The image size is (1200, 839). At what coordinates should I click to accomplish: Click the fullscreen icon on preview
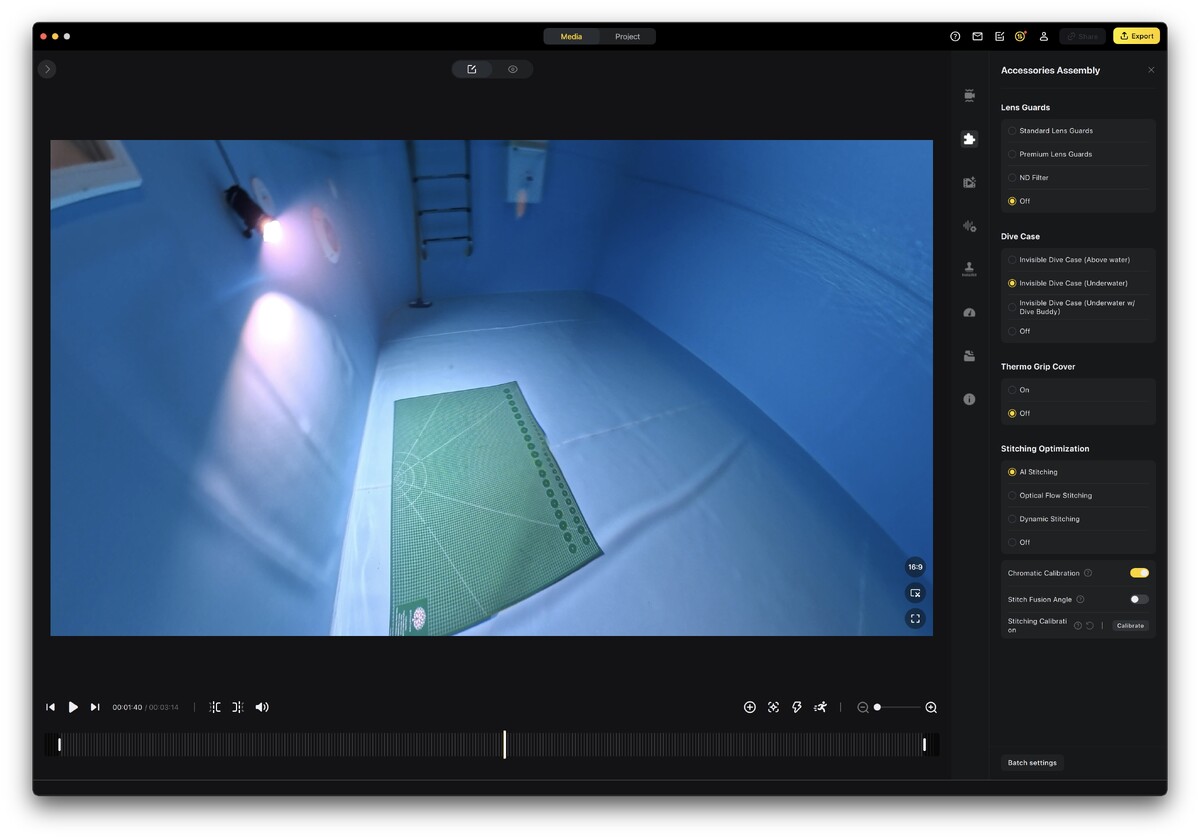coord(915,619)
